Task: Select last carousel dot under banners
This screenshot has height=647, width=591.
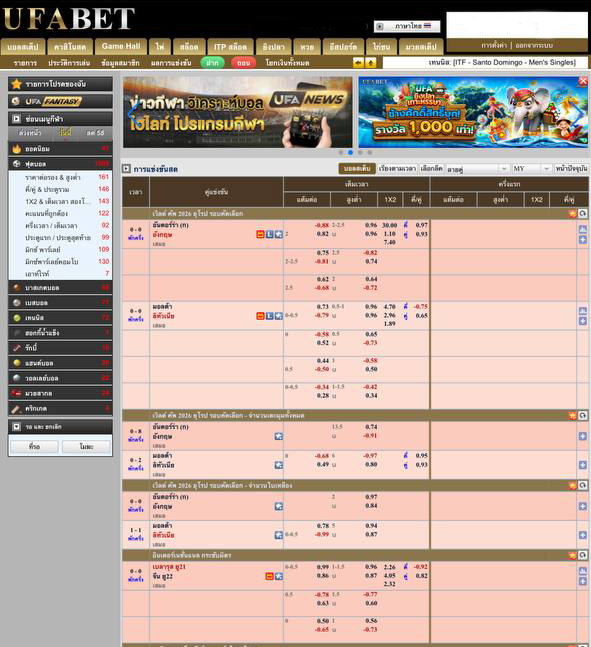Action: [370, 152]
